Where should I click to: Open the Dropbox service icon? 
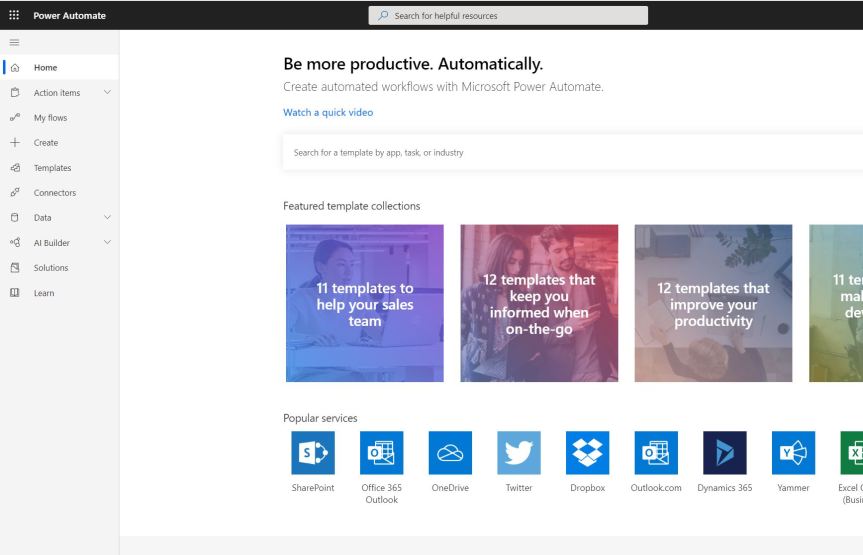pyautogui.click(x=587, y=453)
